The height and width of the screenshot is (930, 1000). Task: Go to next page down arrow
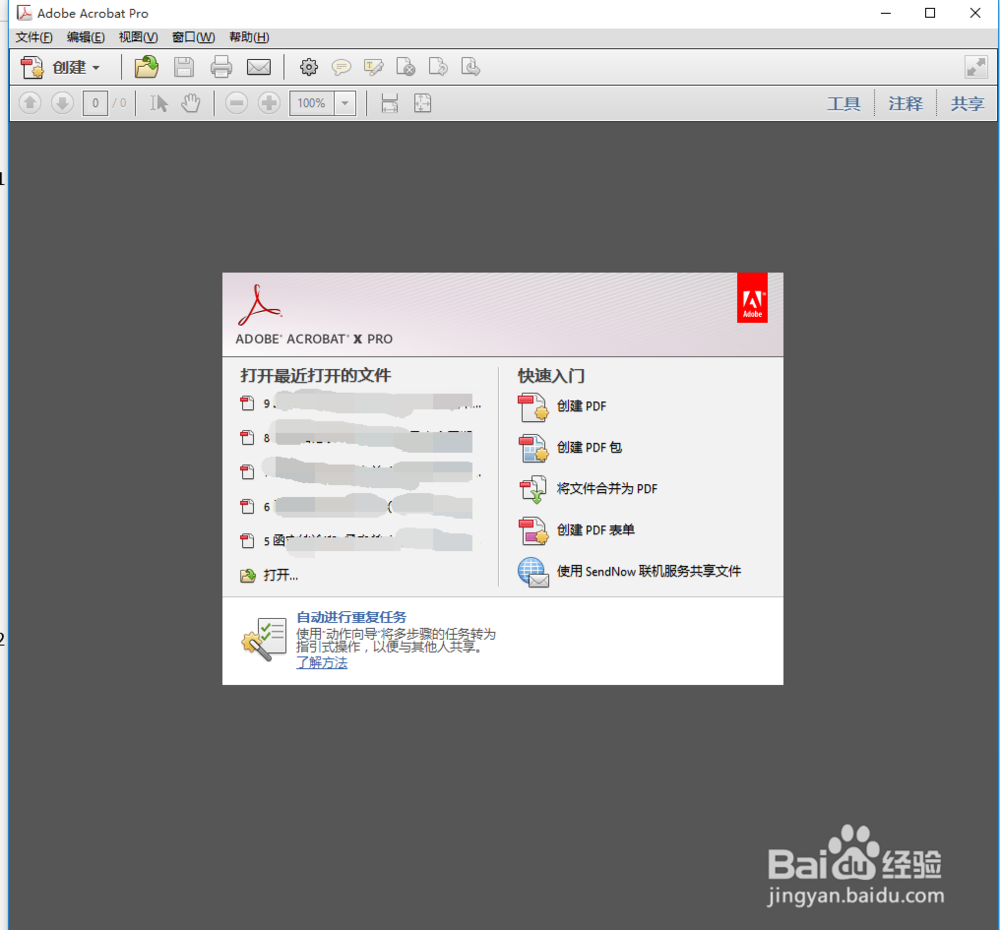[62, 103]
